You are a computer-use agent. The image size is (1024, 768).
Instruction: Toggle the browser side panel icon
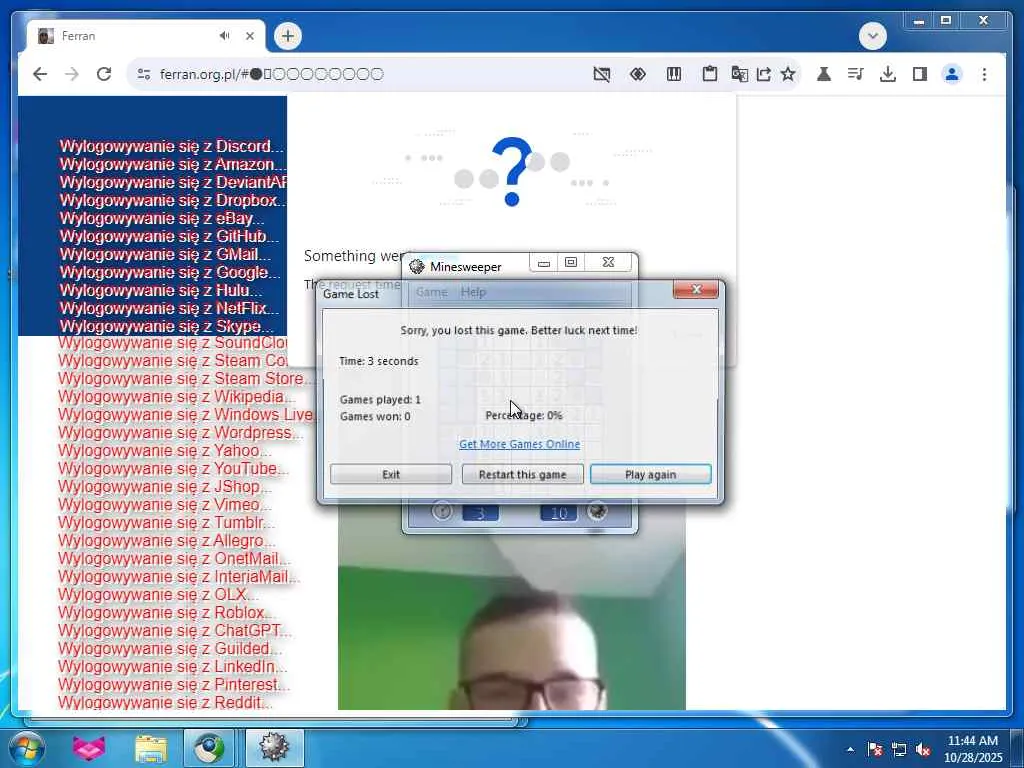(x=920, y=74)
